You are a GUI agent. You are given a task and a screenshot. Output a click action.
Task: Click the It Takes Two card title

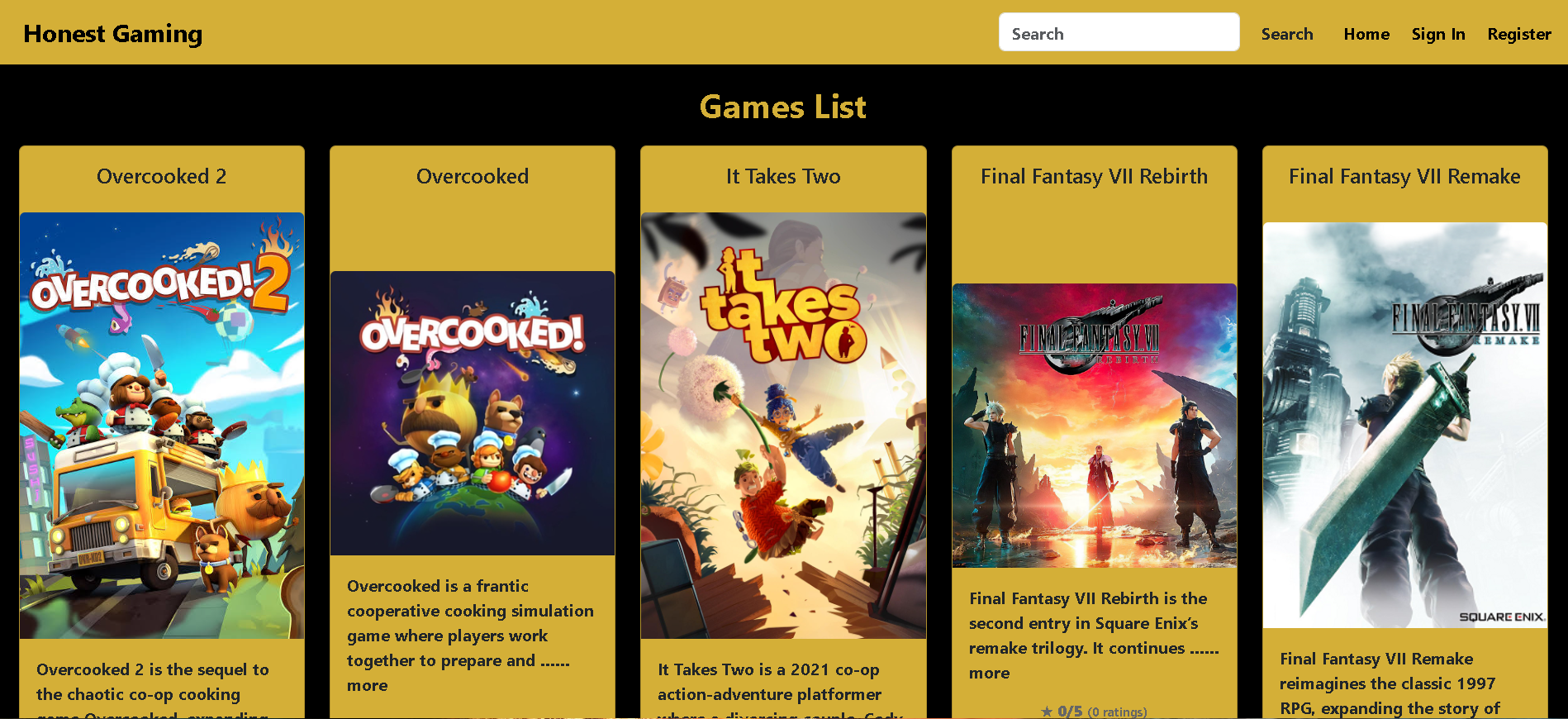pos(783,176)
